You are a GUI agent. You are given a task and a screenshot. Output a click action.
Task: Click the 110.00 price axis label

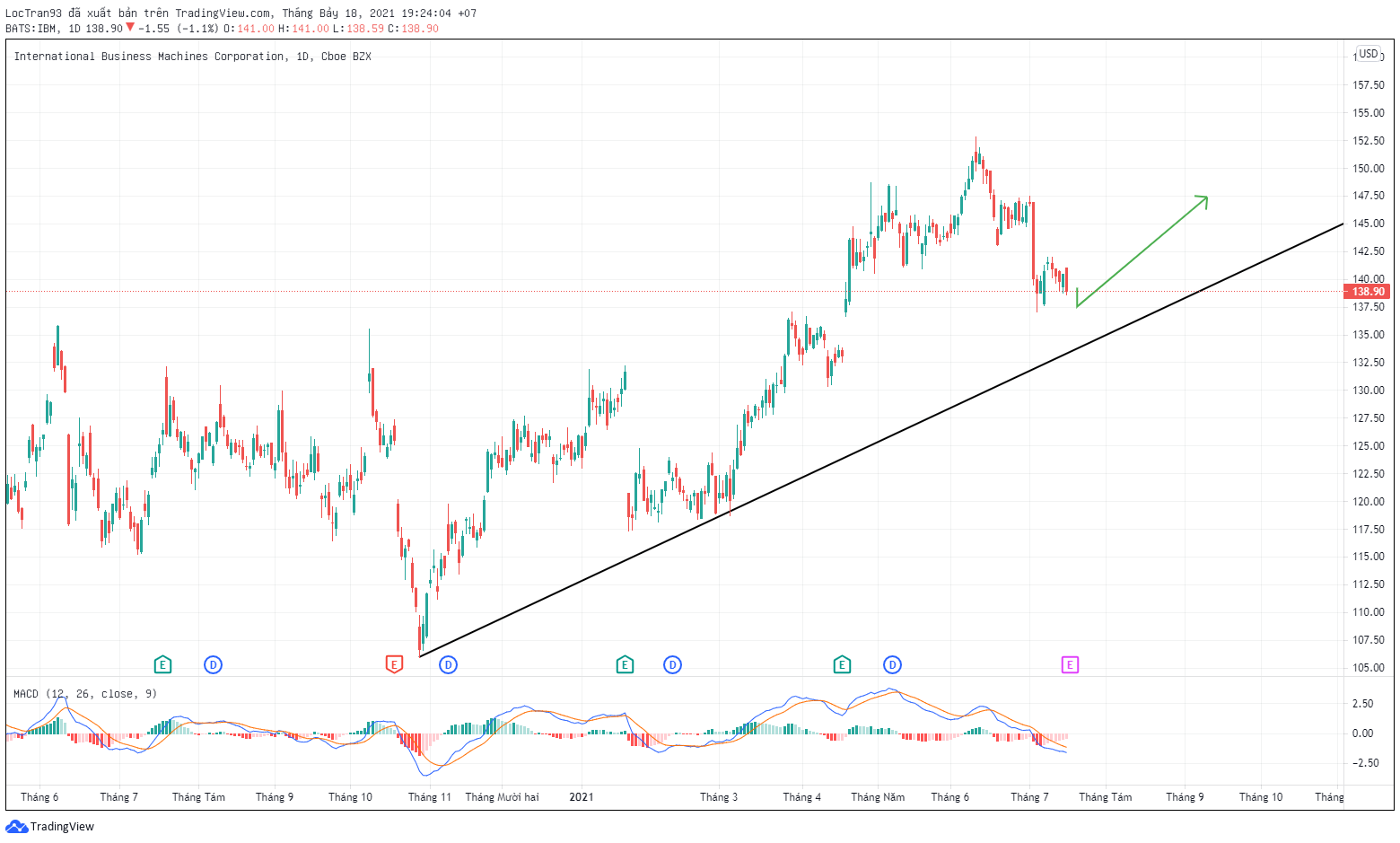[x=1368, y=612]
